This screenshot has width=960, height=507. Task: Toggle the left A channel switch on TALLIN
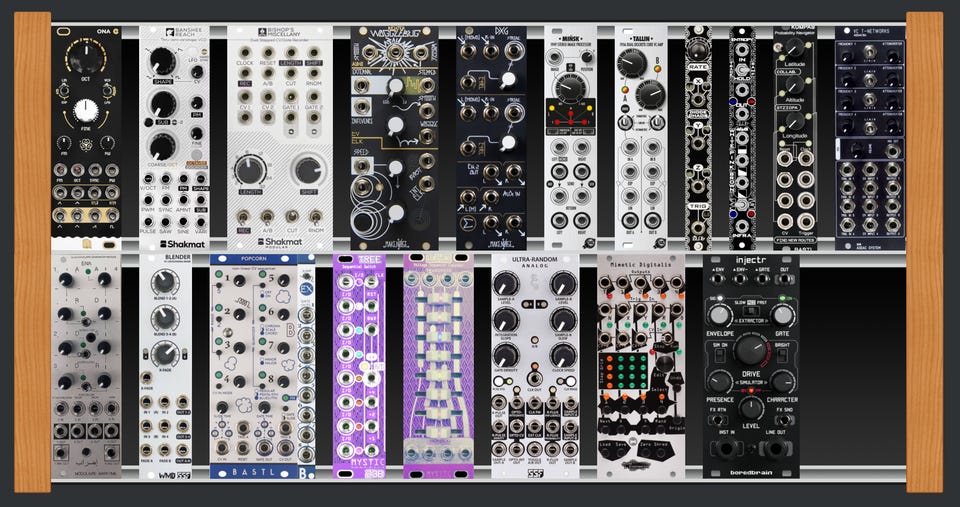pos(626,122)
